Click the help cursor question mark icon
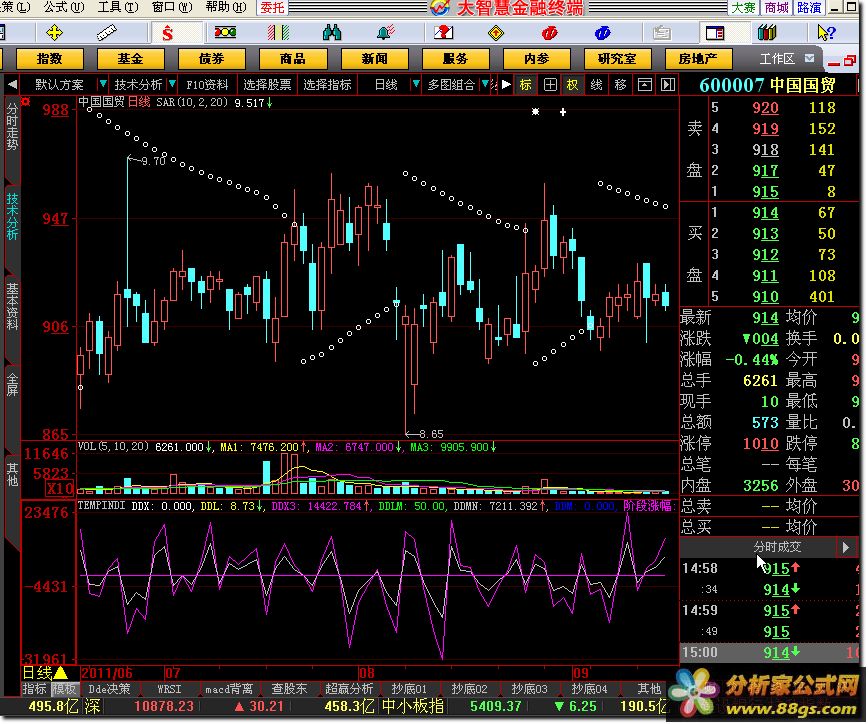Viewport: 868px width, 724px height. tap(826, 33)
